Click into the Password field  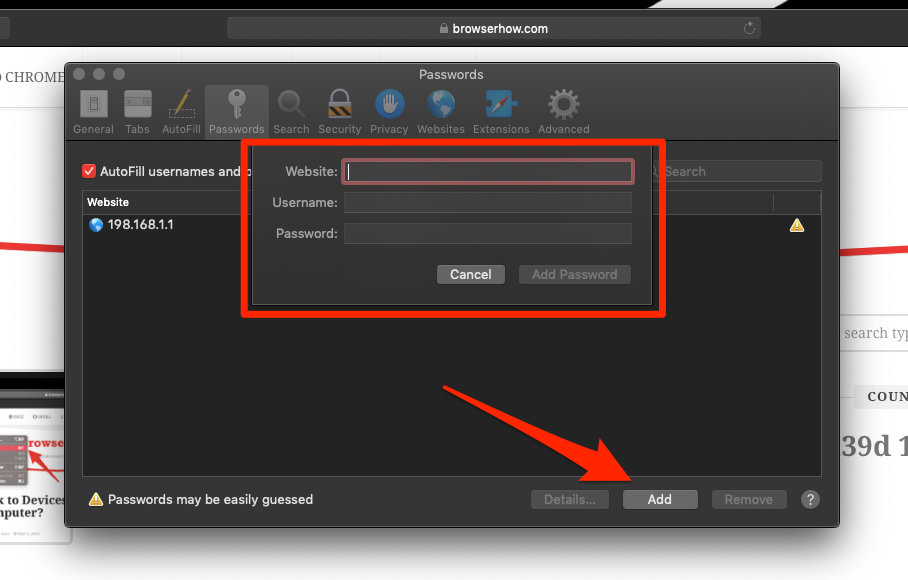click(488, 234)
